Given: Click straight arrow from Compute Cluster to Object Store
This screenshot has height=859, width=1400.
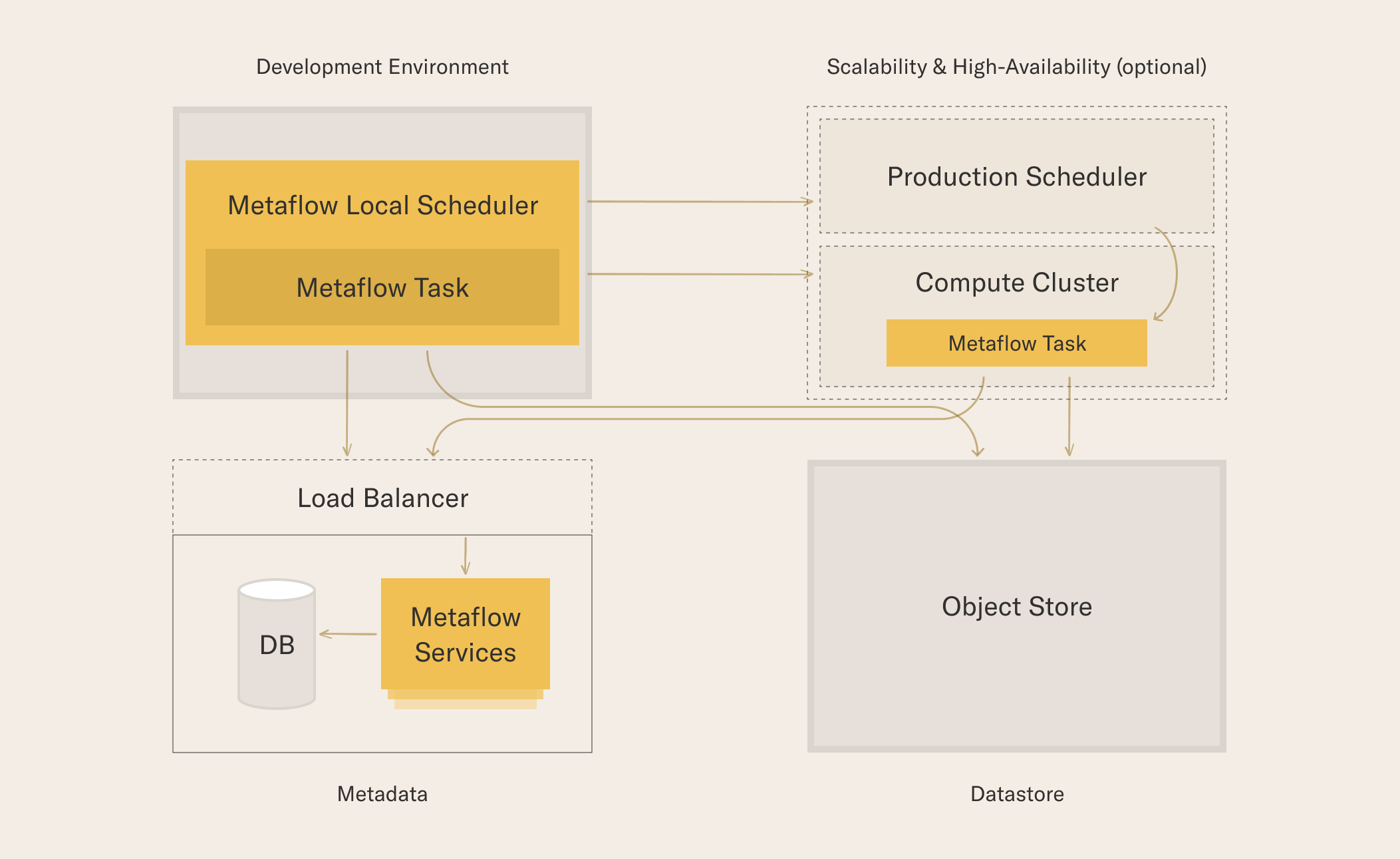Looking at the screenshot, I should 1069,417.
